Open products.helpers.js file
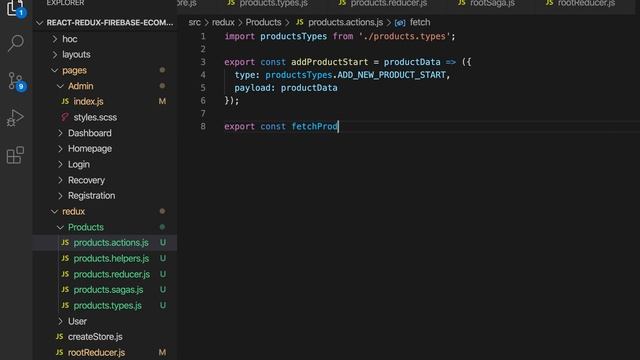 (x=111, y=258)
